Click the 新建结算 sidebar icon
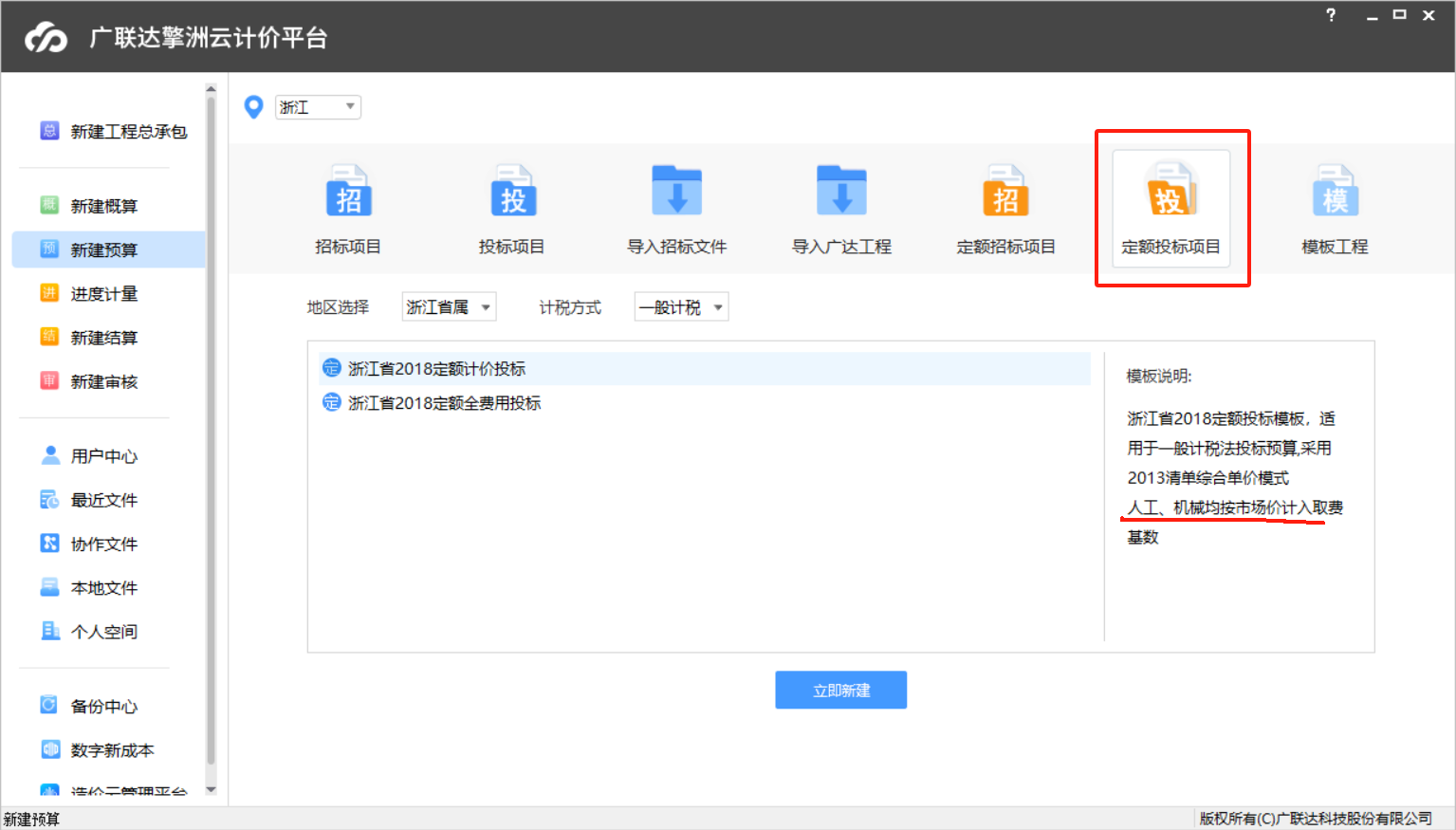The height and width of the screenshot is (830, 1456). (49, 336)
